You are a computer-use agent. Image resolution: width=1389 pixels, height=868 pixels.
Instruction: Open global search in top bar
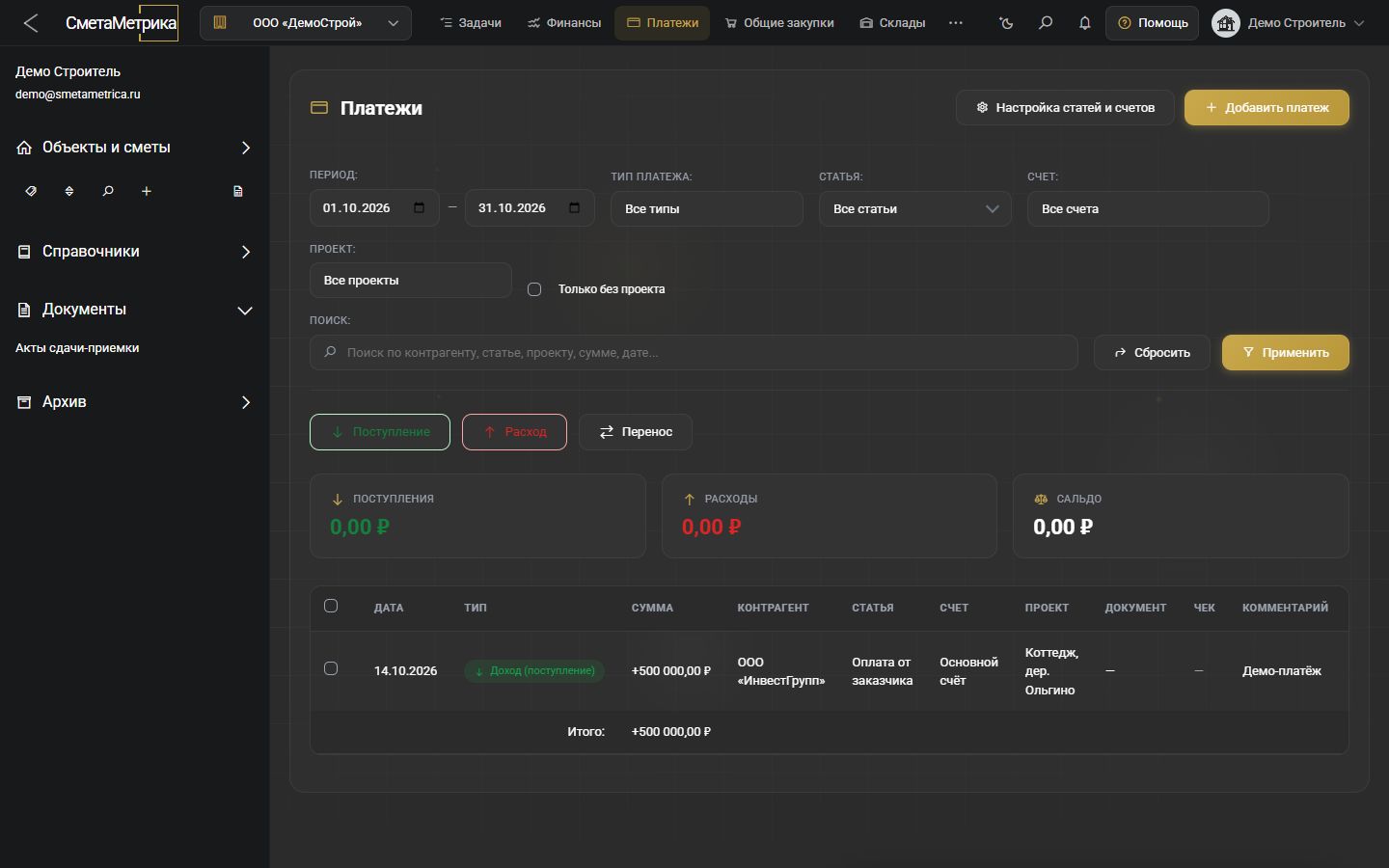coord(1046,23)
